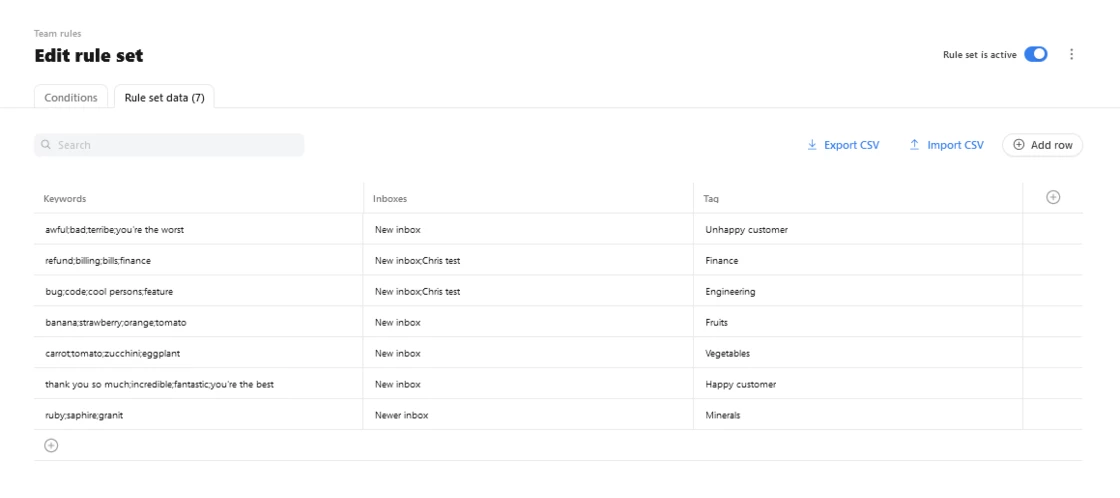1120x498 pixels.
Task: Toggle the Rule set is active switch
Action: click(x=1035, y=54)
